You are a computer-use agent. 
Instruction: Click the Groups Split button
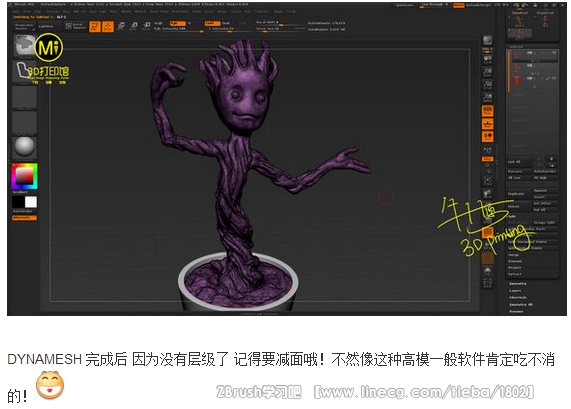(545, 222)
